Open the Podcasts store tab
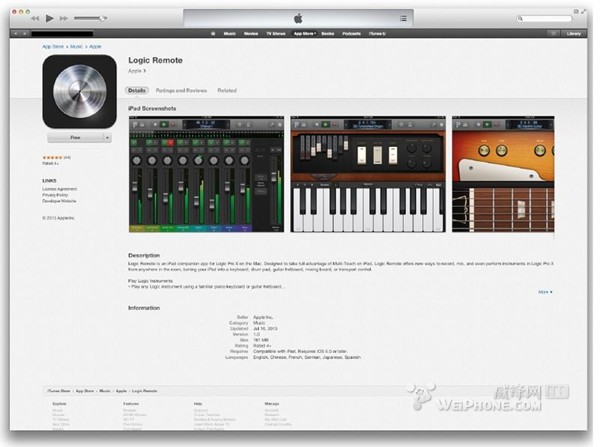The height and width of the screenshot is (447, 600). tap(351, 34)
